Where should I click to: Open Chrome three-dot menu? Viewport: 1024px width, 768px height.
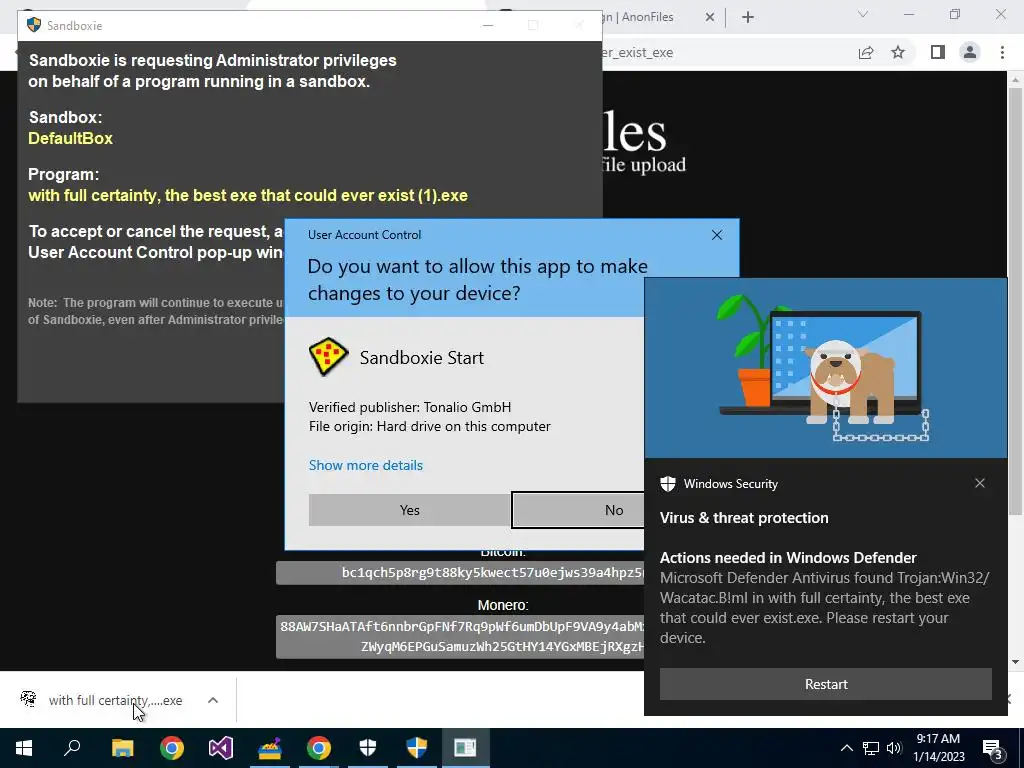(x=1002, y=52)
